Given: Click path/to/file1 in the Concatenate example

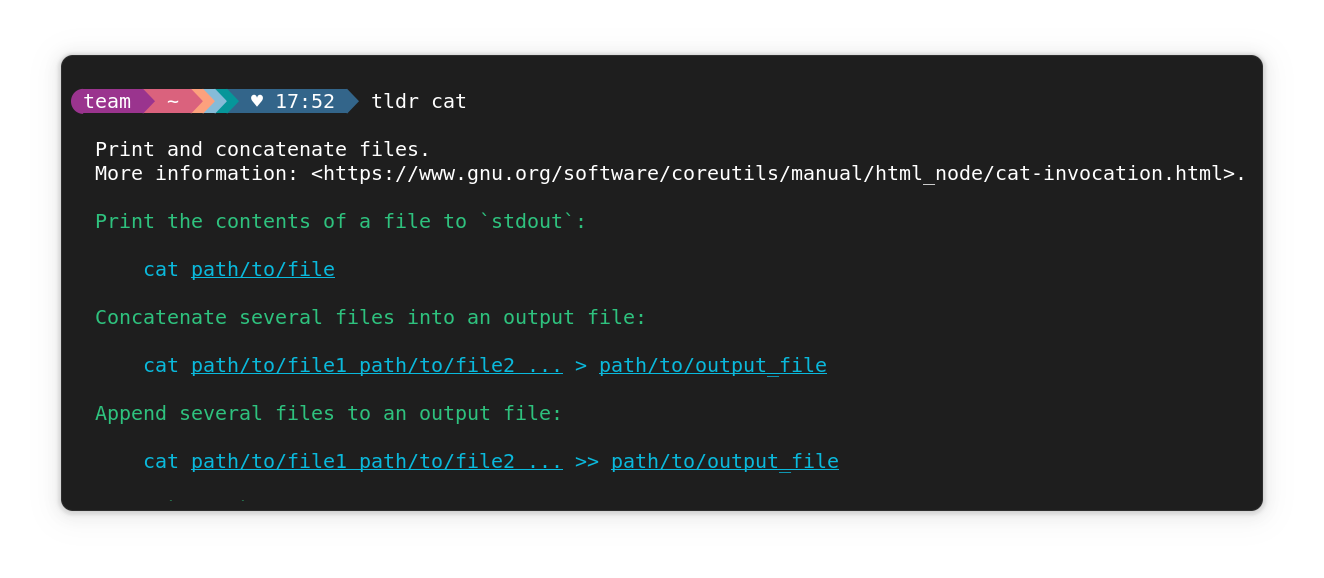Looking at the screenshot, I should 269,365.
